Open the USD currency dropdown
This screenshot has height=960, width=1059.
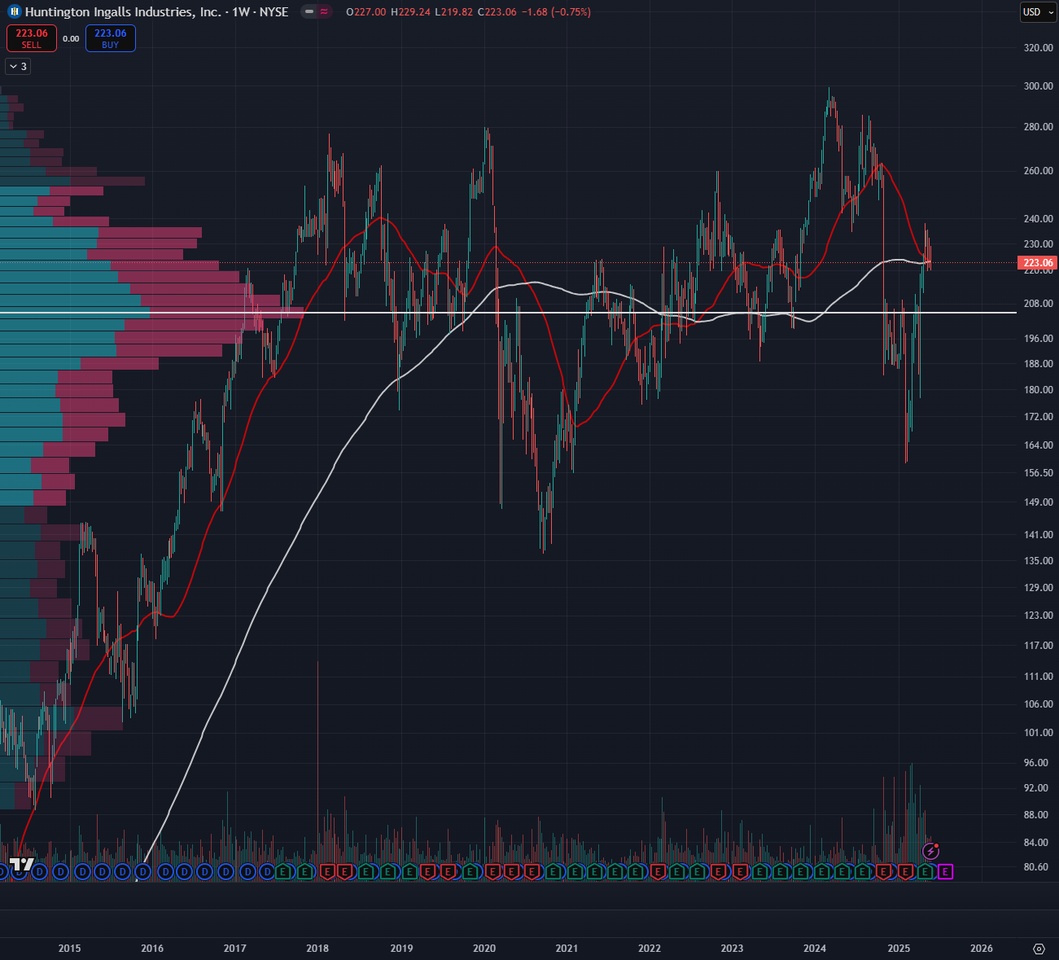point(1038,12)
